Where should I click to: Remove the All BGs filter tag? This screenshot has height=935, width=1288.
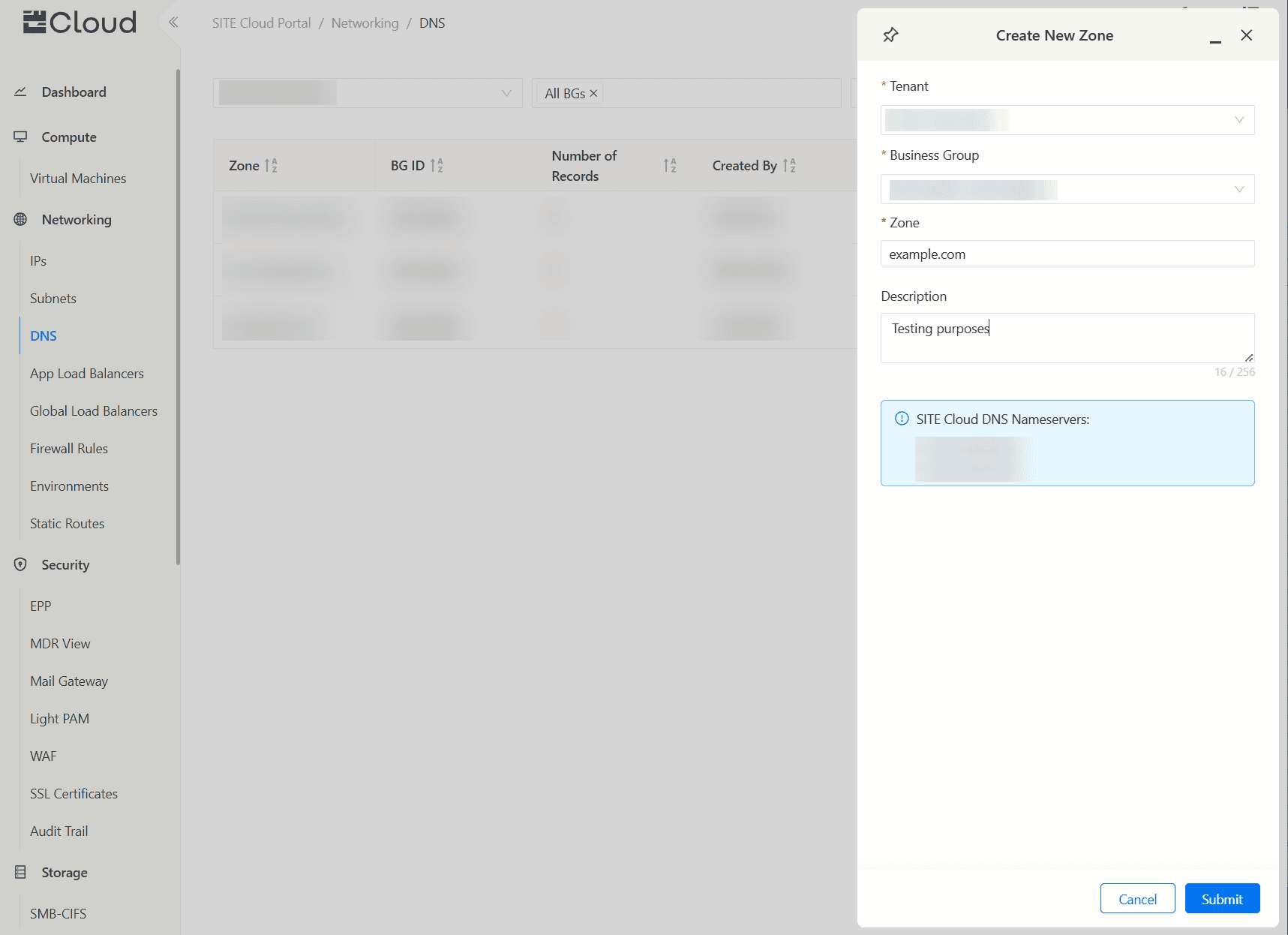593,94
